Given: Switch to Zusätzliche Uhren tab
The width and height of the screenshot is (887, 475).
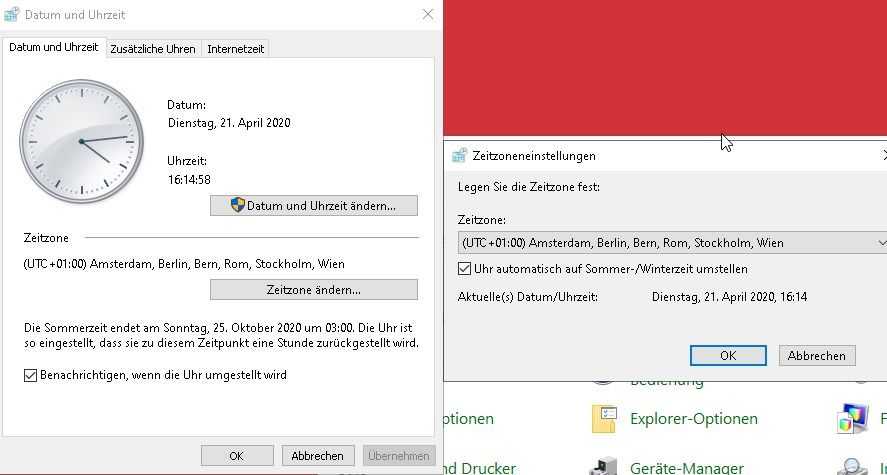Looking at the screenshot, I should [x=153, y=49].
